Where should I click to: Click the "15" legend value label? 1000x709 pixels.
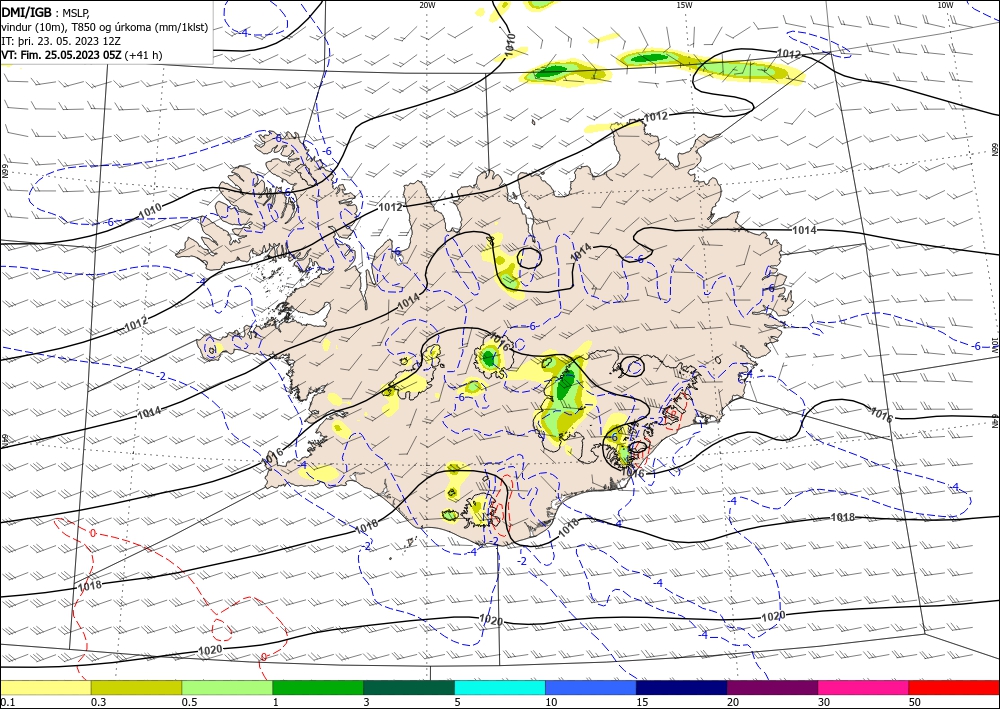click(x=642, y=702)
